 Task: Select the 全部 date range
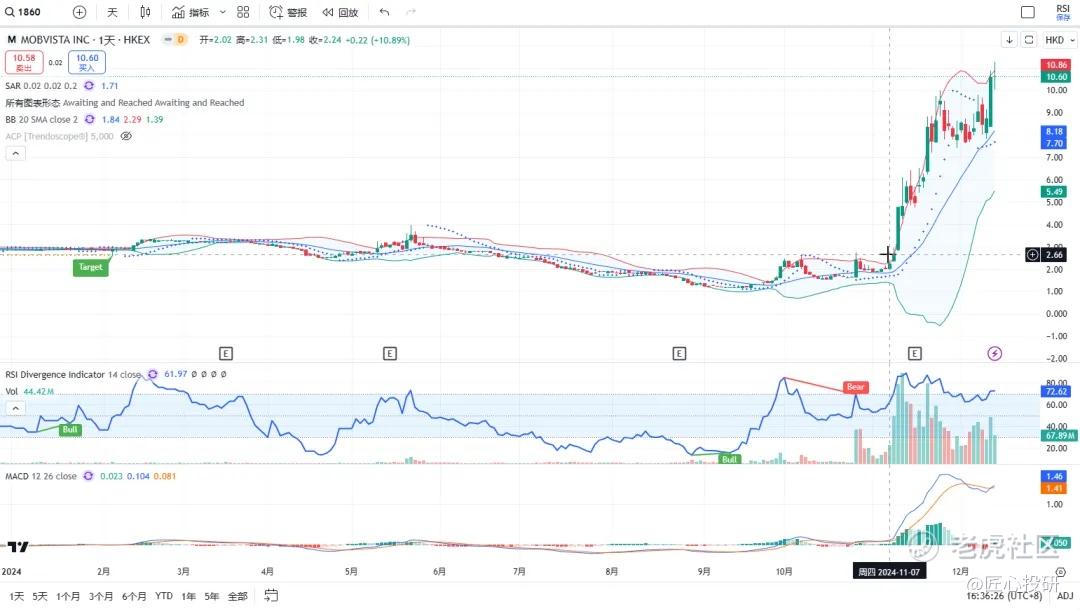point(238,596)
